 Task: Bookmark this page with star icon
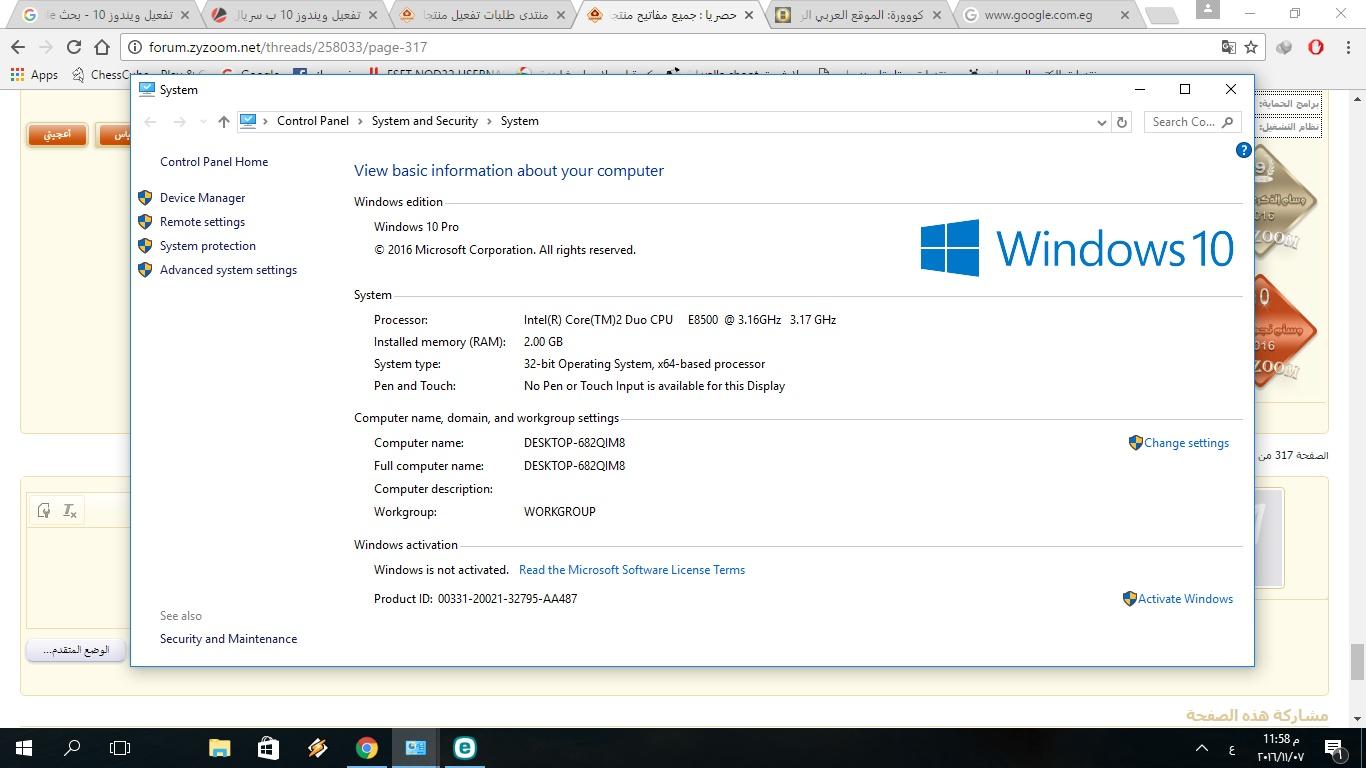1250,47
